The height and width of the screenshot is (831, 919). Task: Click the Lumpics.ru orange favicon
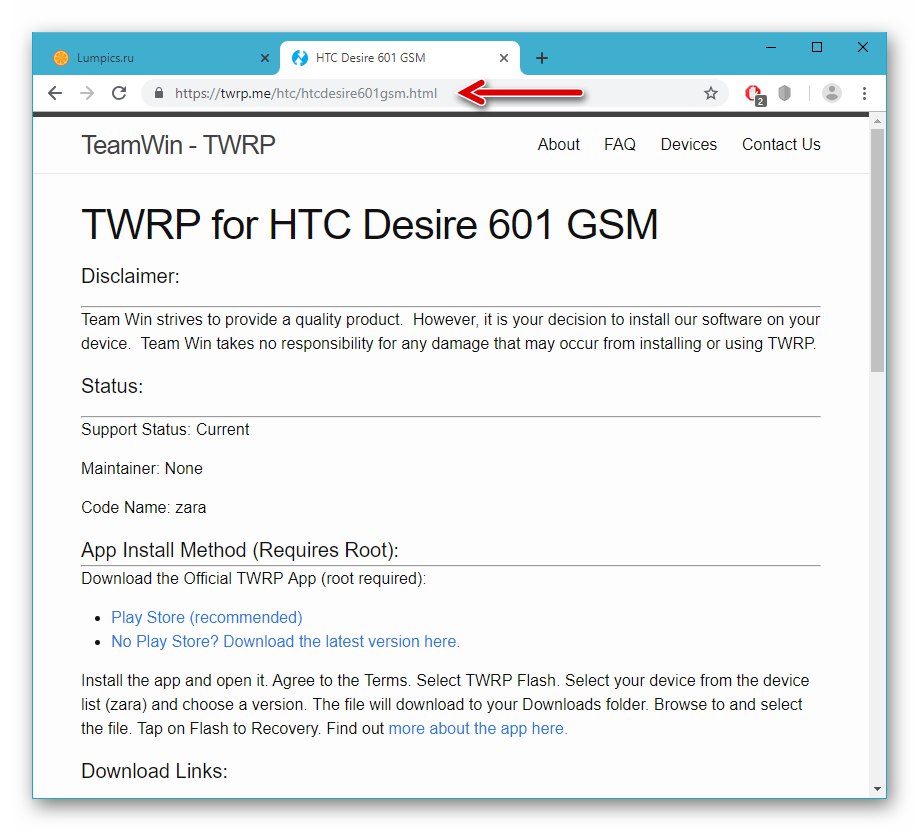pyautogui.click(x=61, y=58)
